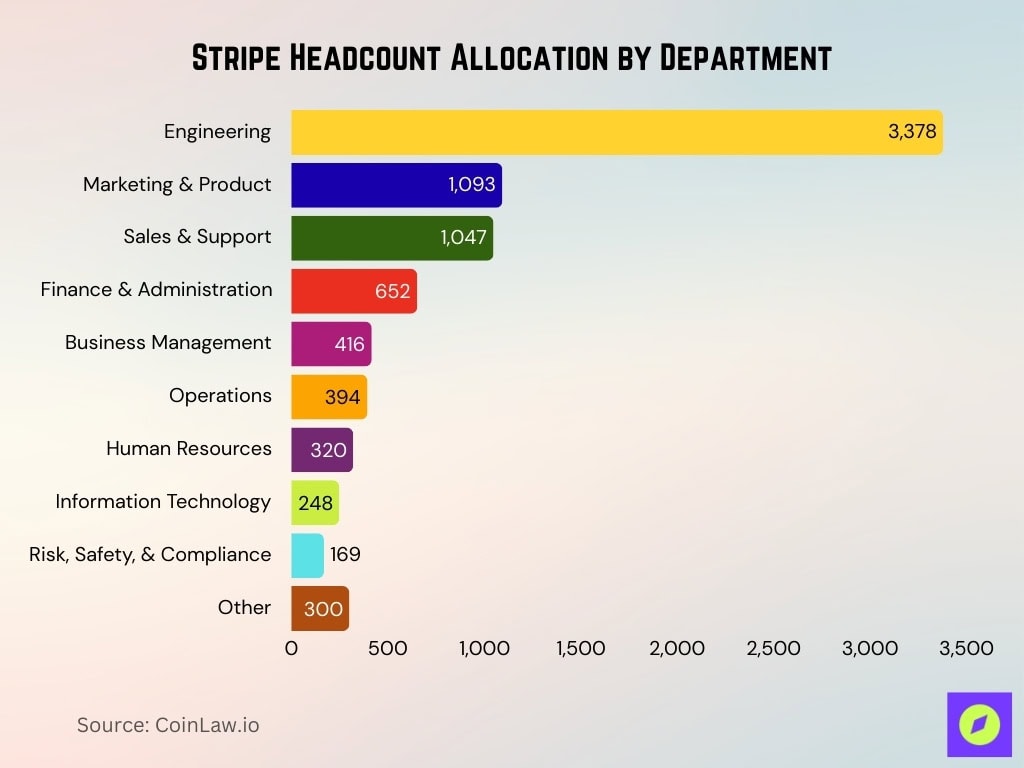The width and height of the screenshot is (1024, 768).
Task: Select the magenta Business Management bar
Action: (x=330, y=343)
